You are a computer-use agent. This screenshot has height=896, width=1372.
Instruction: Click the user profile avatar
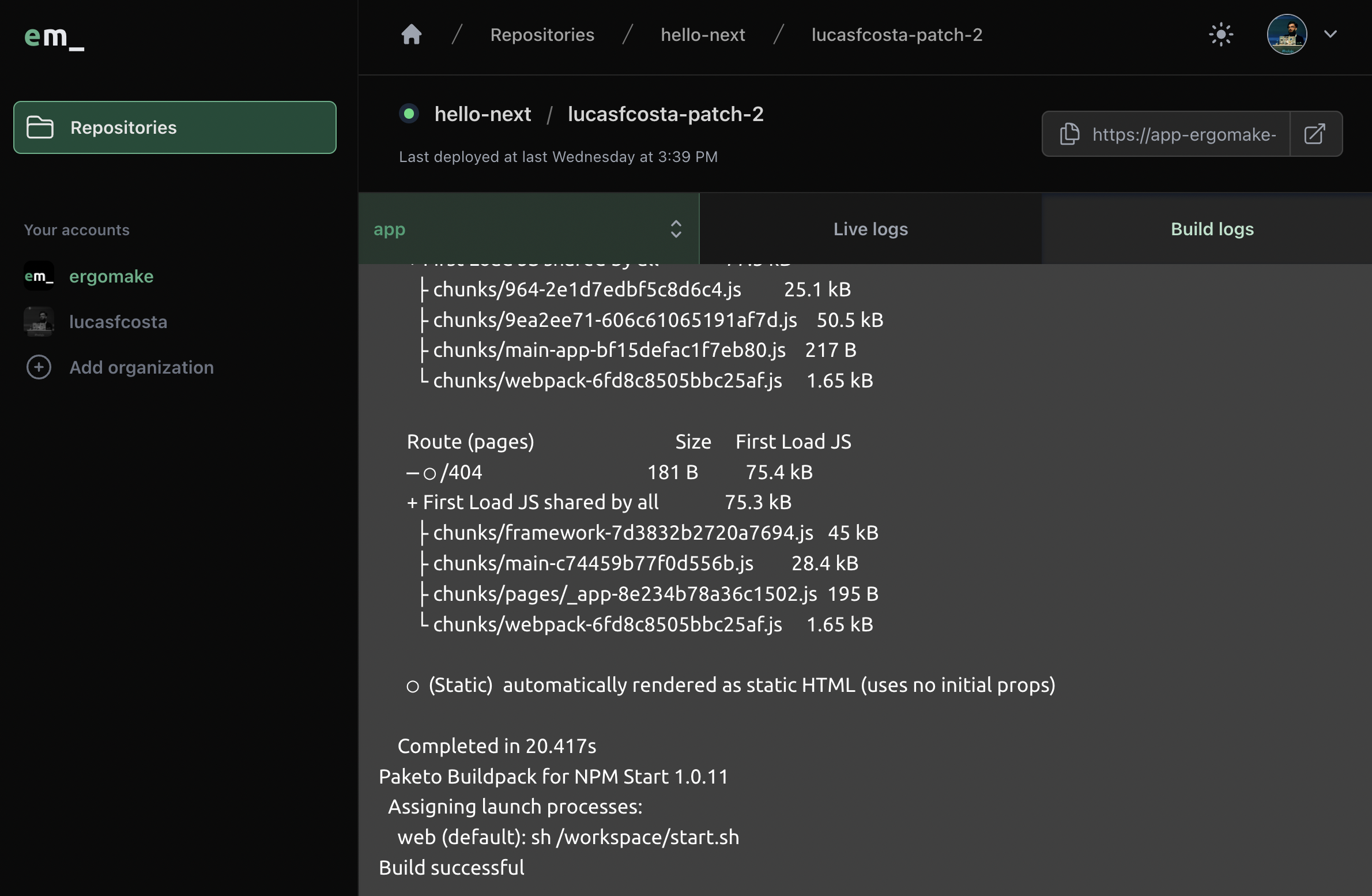(1288, 35)
